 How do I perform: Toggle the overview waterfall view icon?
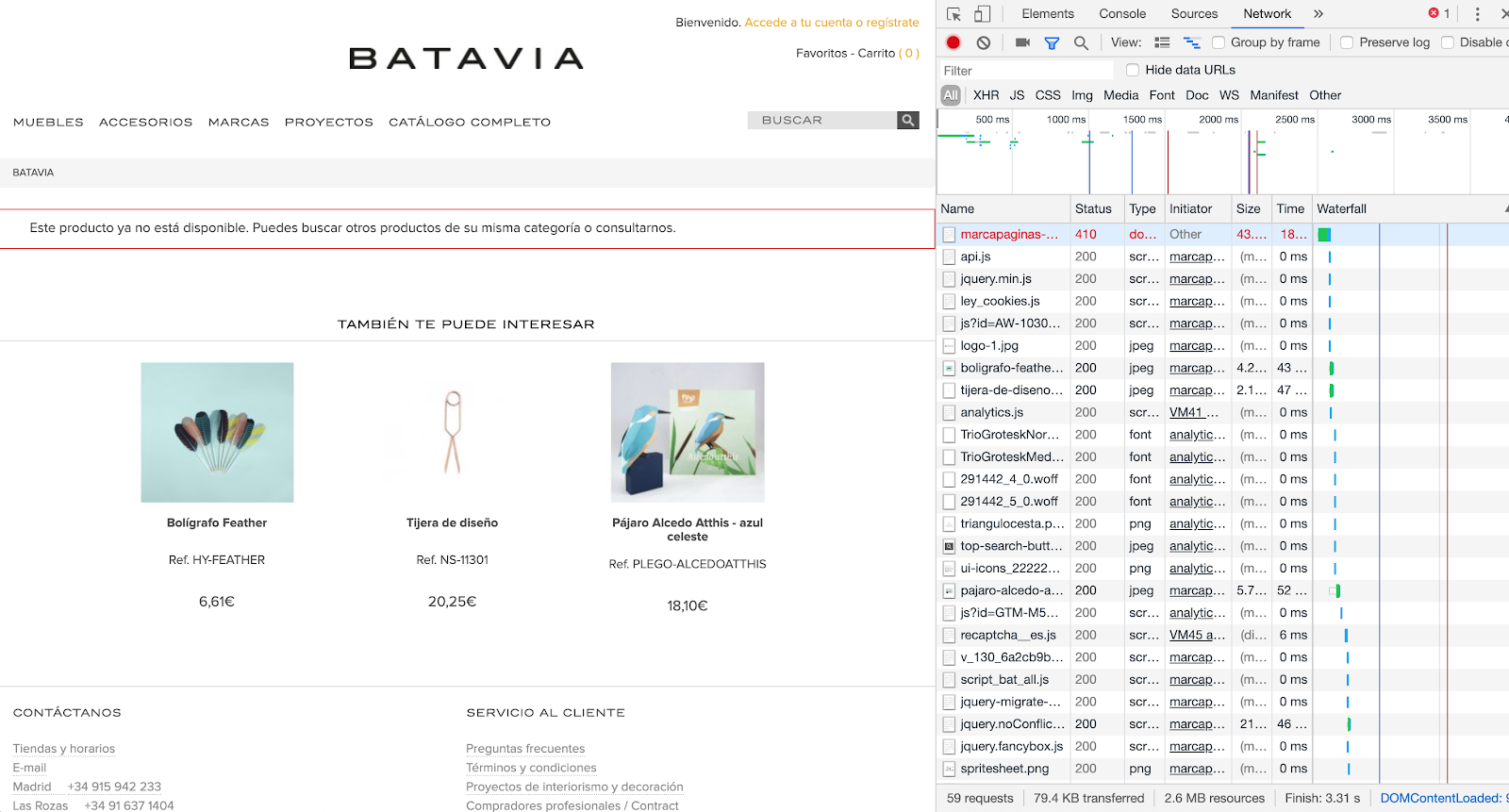[1192, 42]
